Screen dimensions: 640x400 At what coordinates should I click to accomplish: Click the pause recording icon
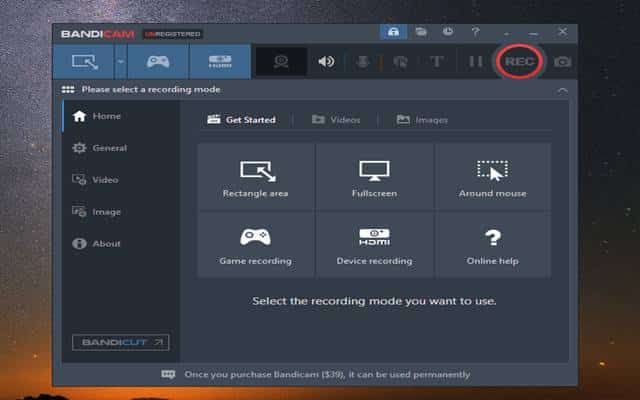(x=476, y=62)
